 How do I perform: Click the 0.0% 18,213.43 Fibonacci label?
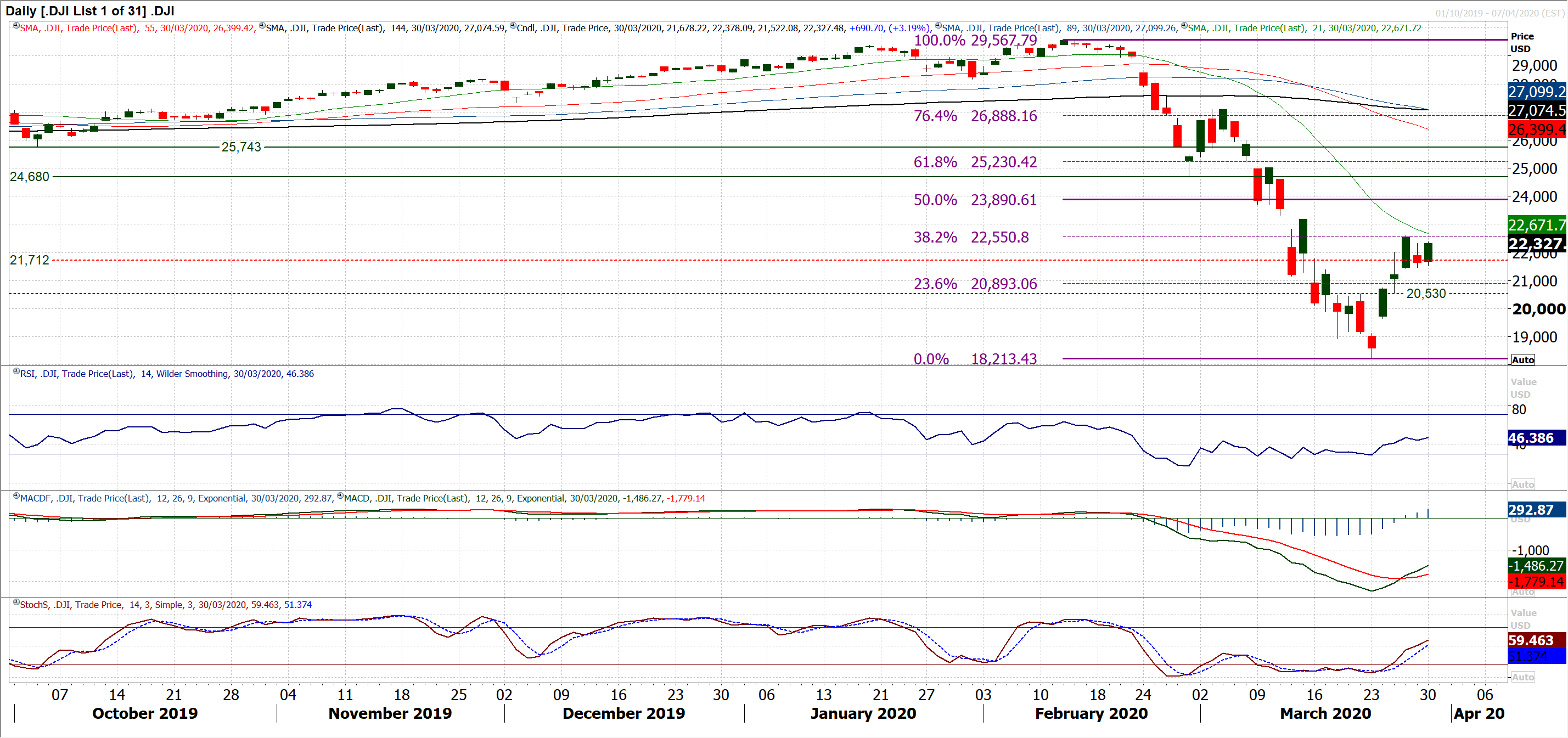tap(975, 359)
